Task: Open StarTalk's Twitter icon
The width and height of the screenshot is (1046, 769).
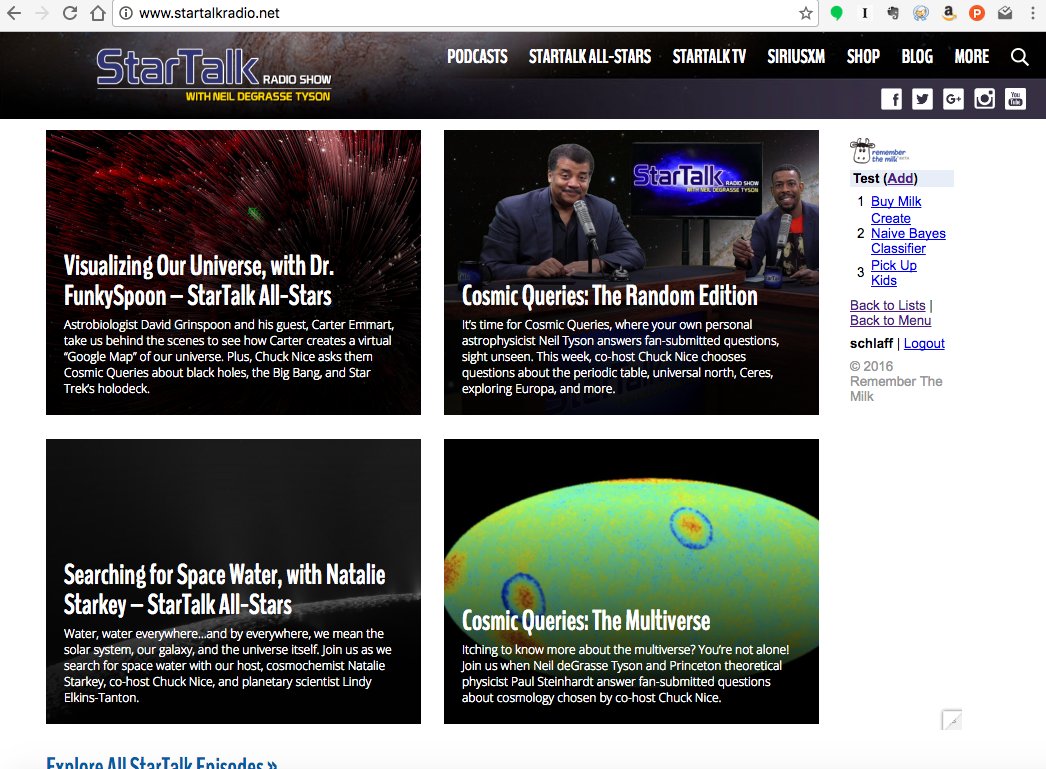Action: [922, 99]
